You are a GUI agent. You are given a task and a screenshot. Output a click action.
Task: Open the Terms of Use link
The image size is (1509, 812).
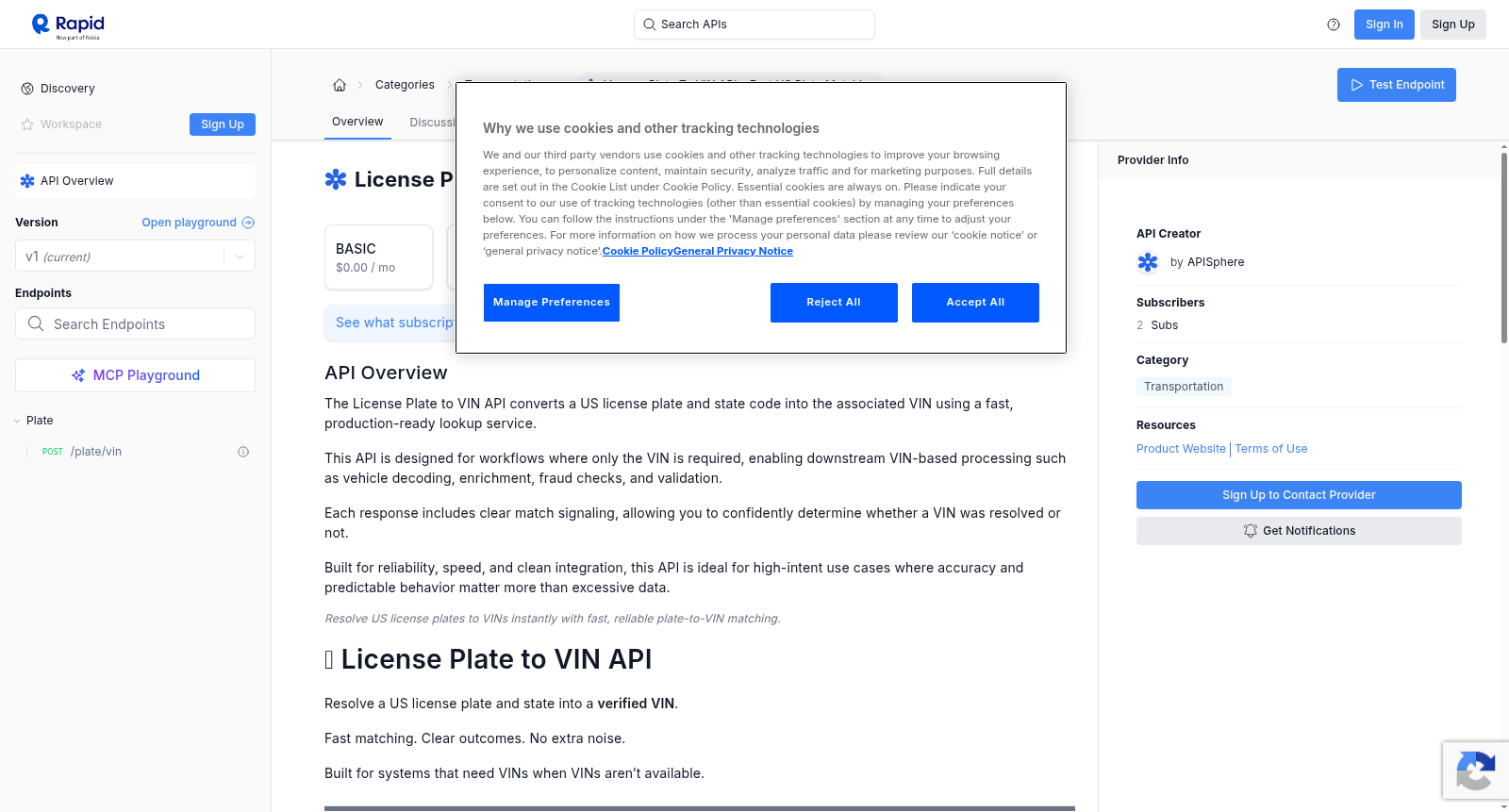[x=1271, y=449]
